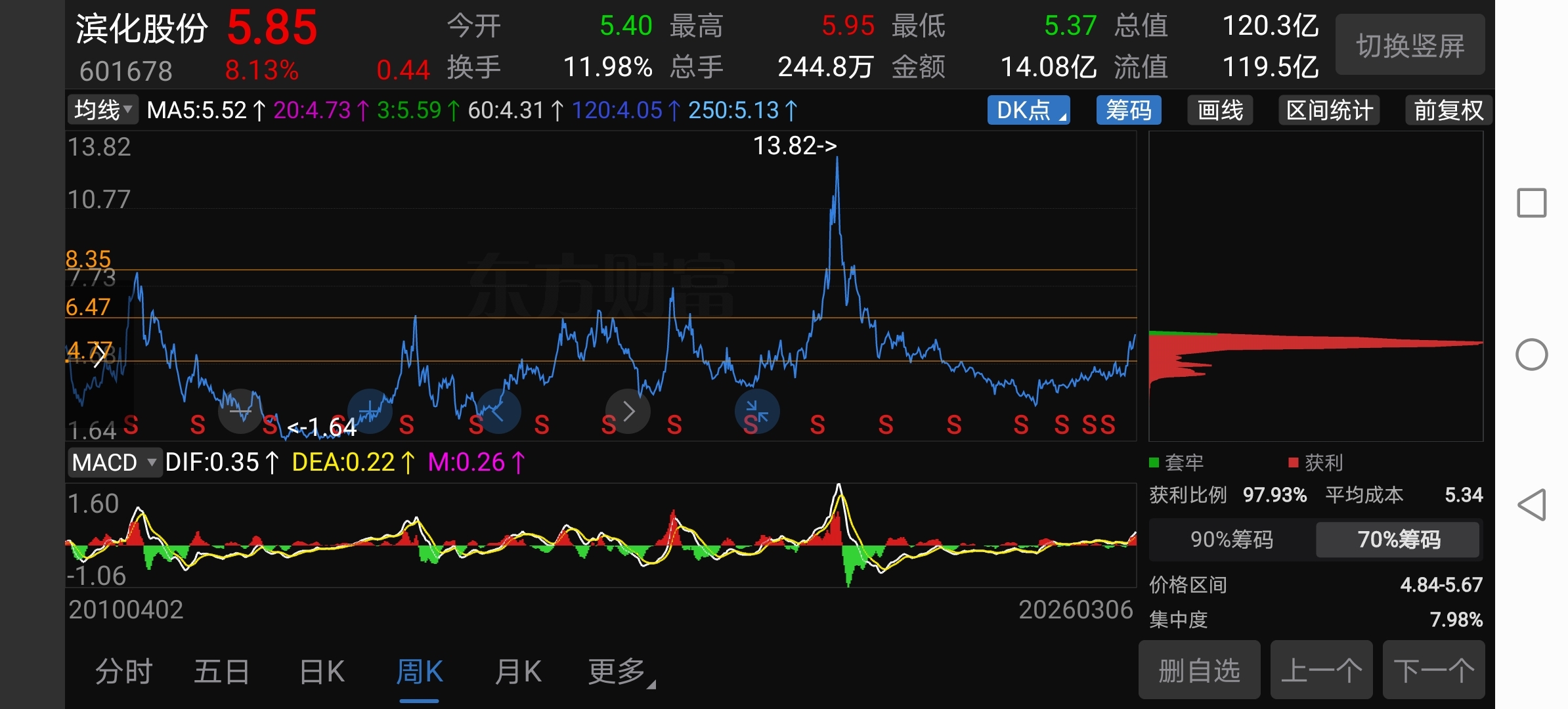Open the 均线 indicator dropdown
This screenshot has height=709, width=1568.
click(103, 110)
